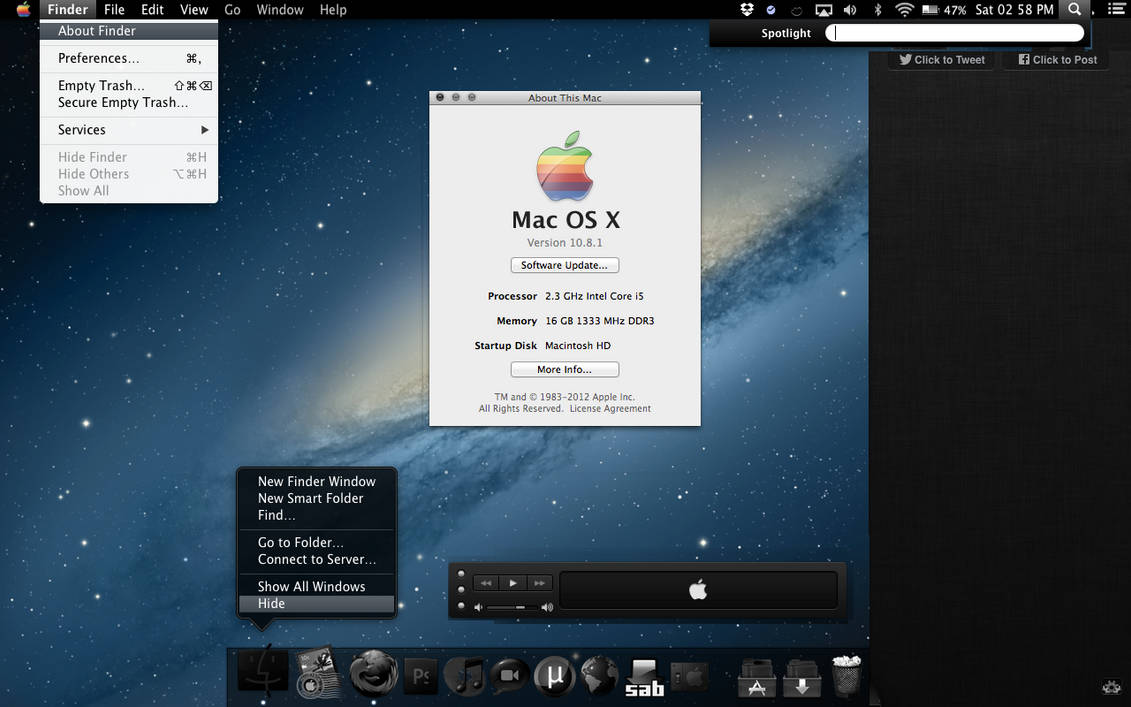Open the Window menu
Image resolution: width=1131 pixels, height=707 pixels.
pyautogui.click(x=280, y=9)
